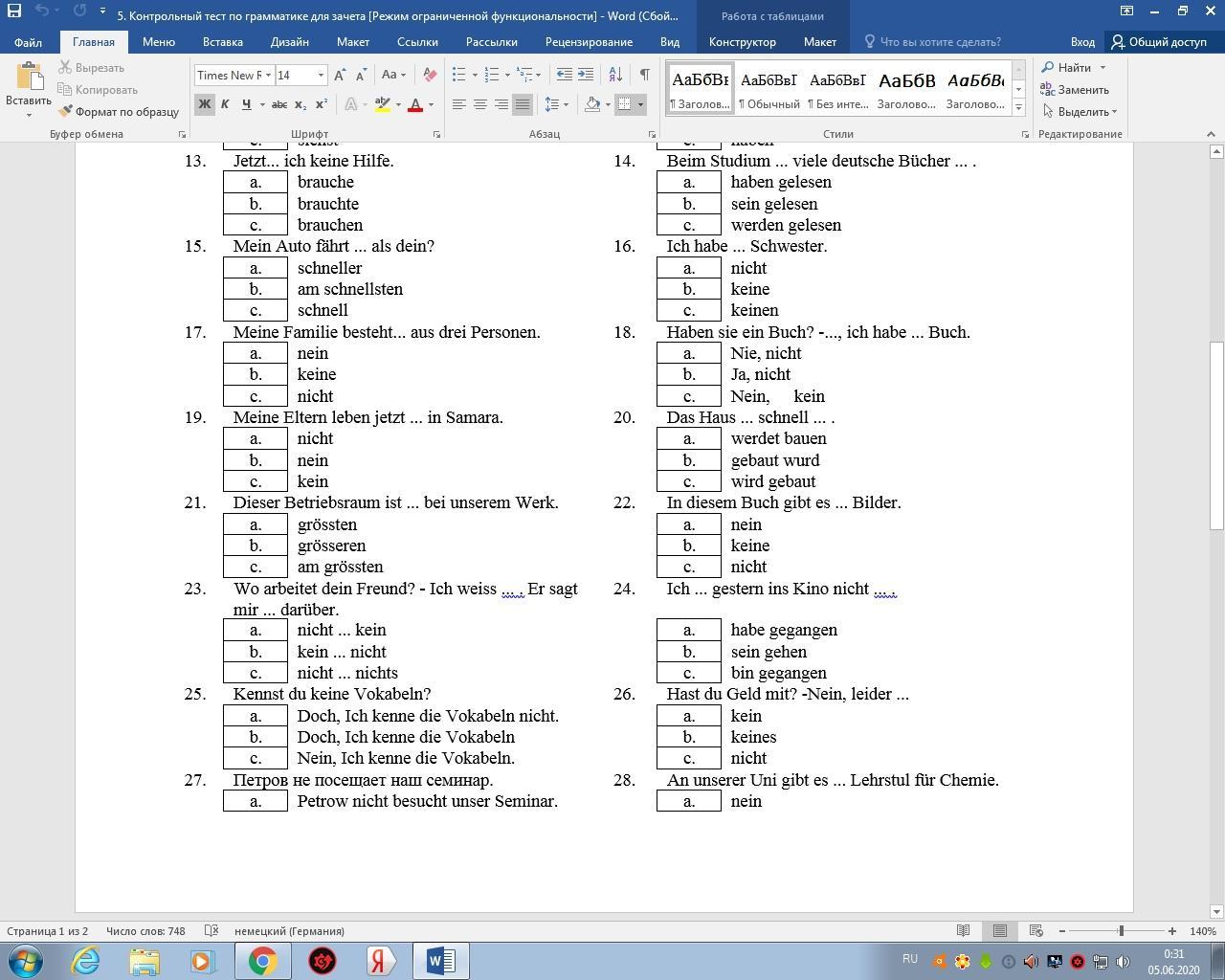Click the Вход sign-in link

[1082, 42]
